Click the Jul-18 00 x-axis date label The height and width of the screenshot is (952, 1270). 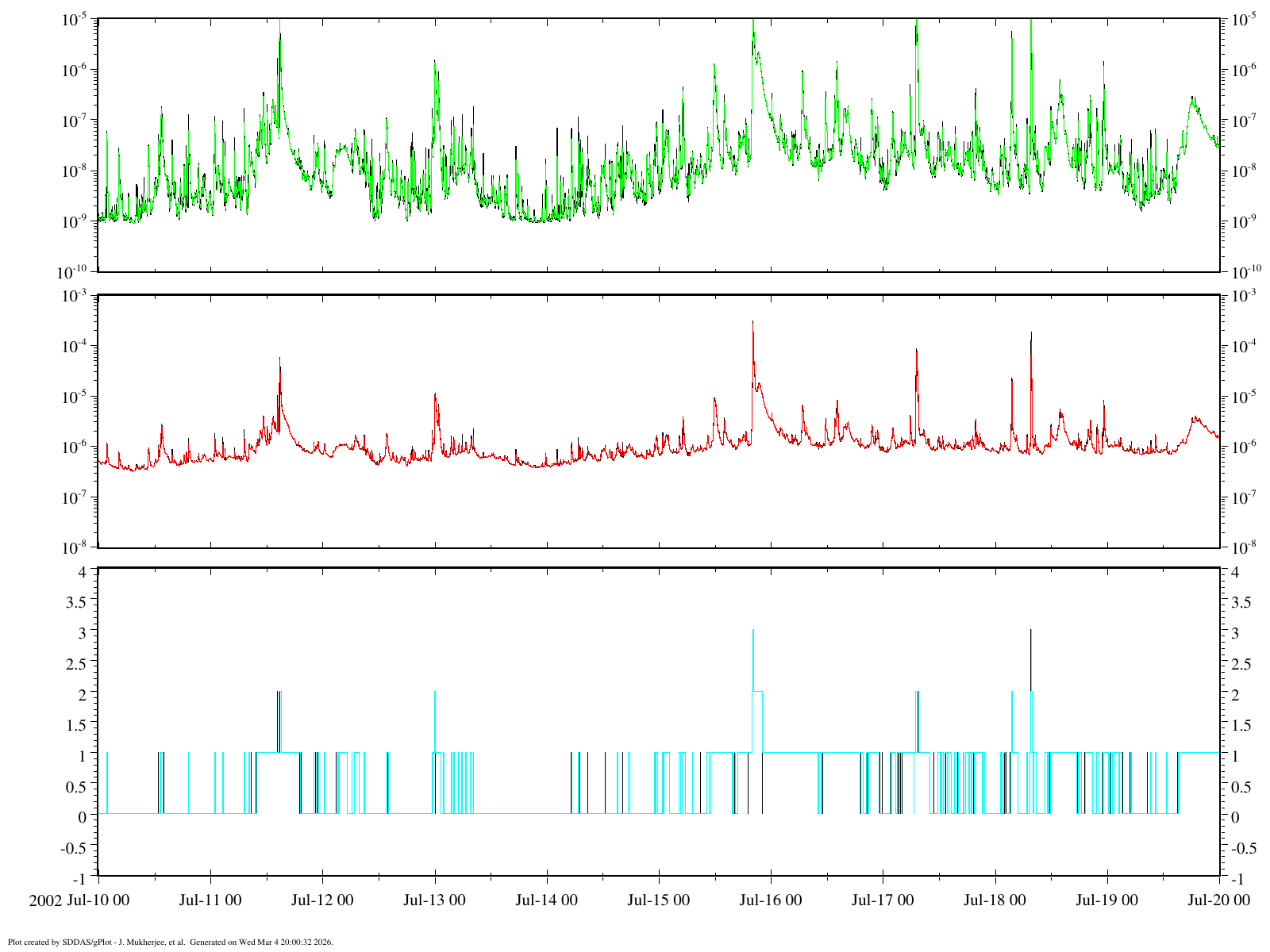click(x=995, y=900)
